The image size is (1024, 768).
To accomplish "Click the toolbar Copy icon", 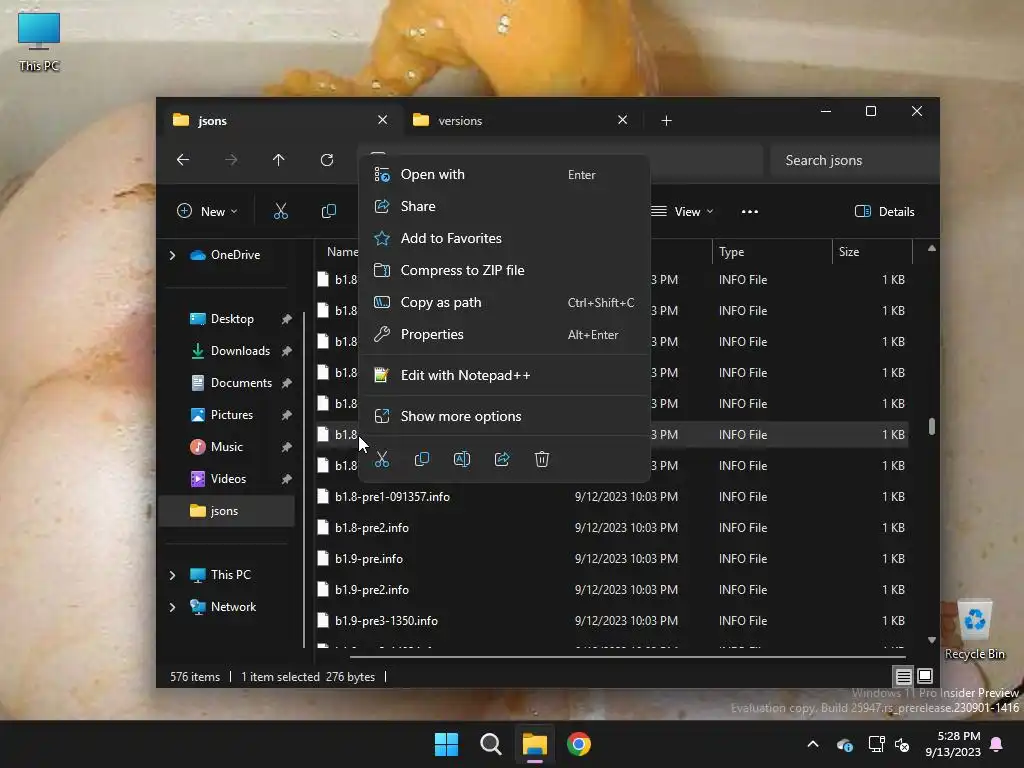I will [x=328, y=211].
